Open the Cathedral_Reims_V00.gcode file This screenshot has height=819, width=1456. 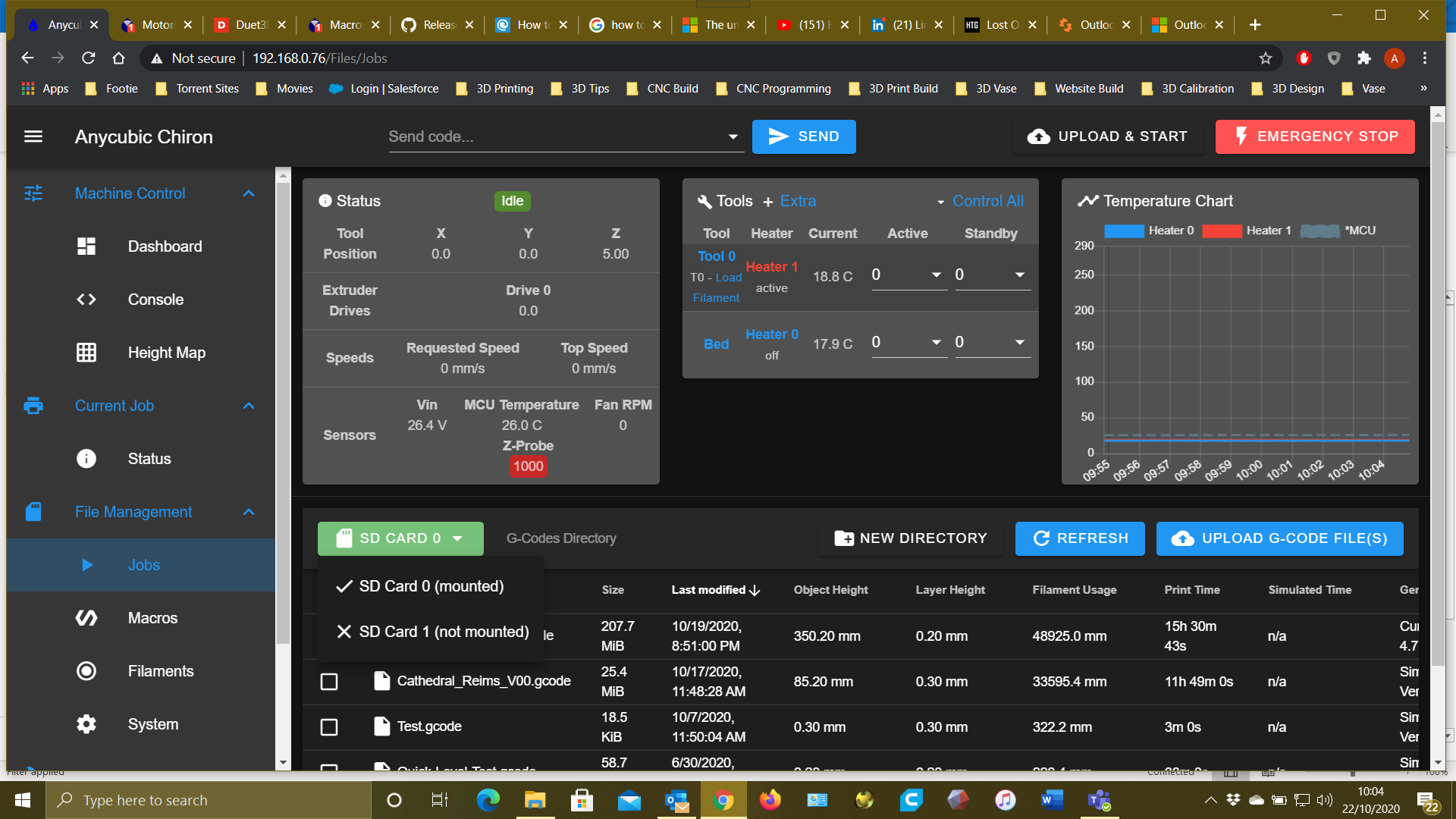point(484,681)
